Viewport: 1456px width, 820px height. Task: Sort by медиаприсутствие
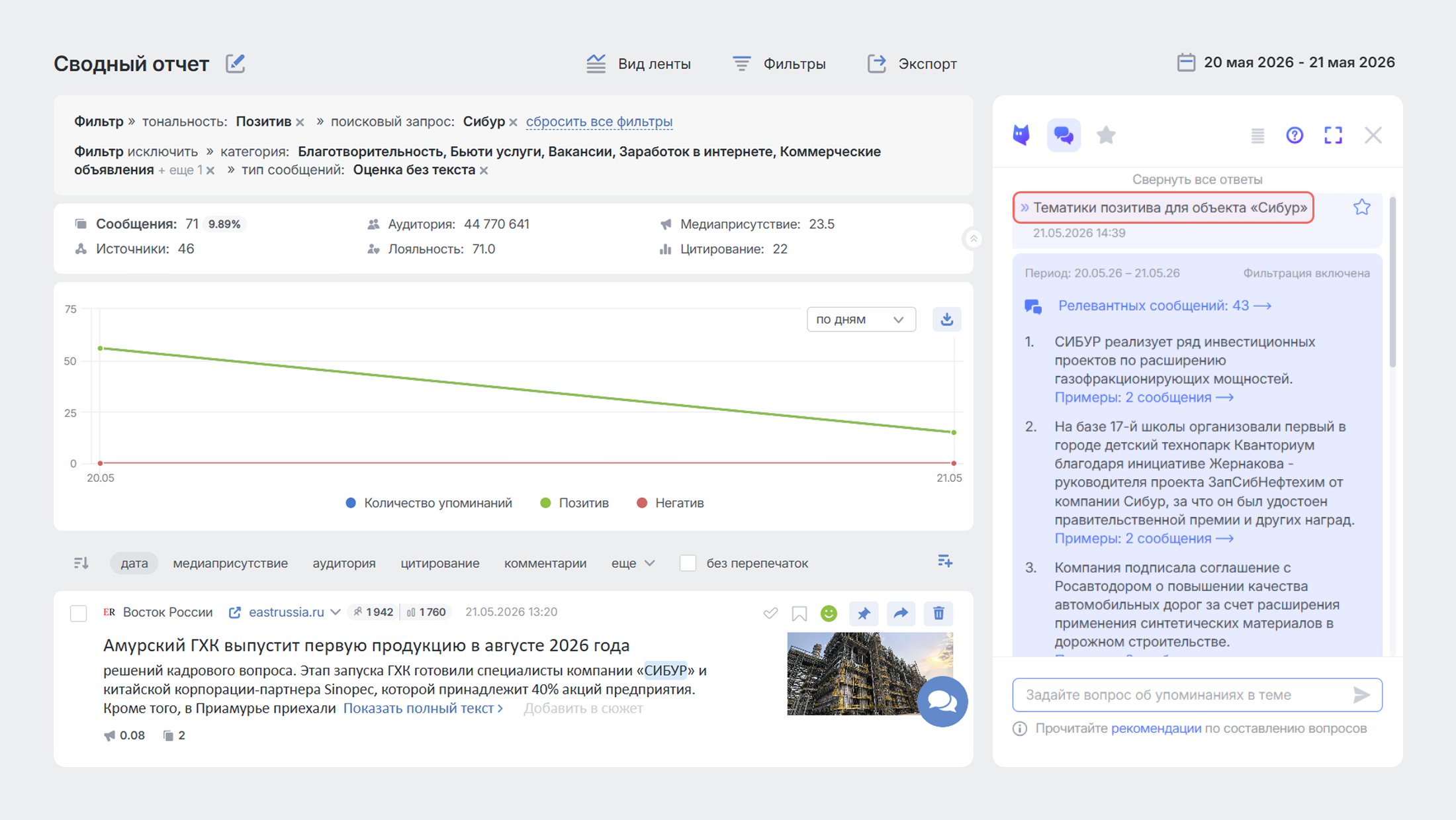[230, 563]
